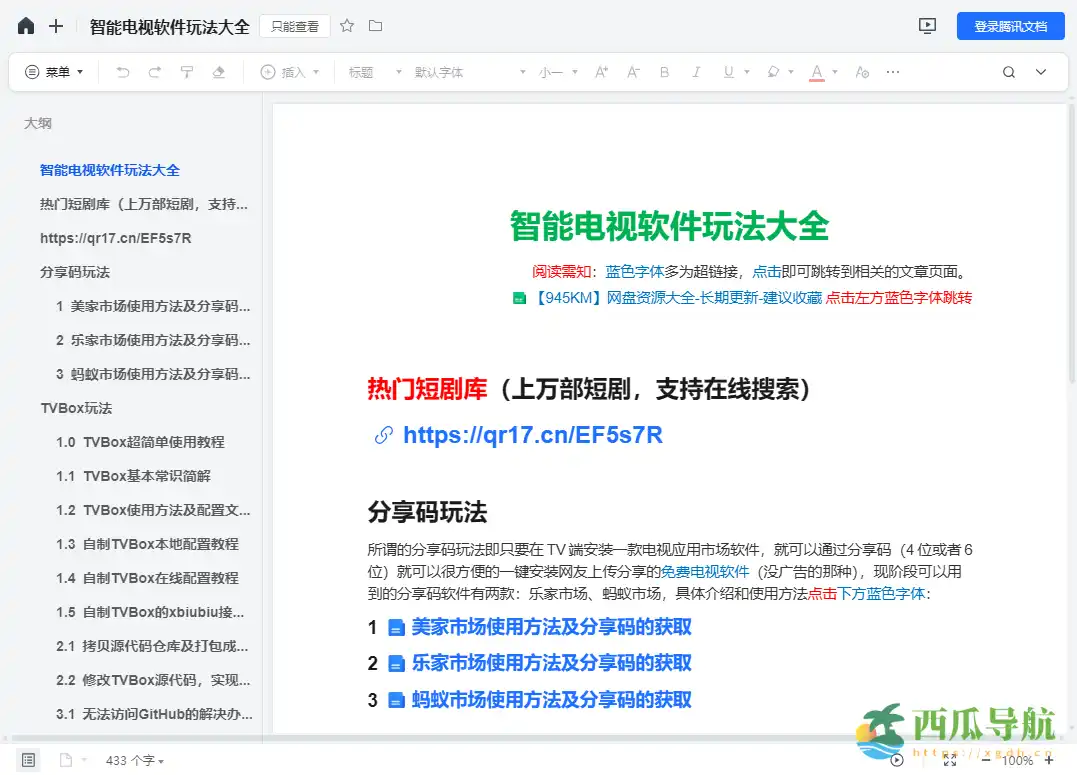Open the 菜单 menu
The height and width of the screenshot is (775, 1077).
click(x=54, y=72)
